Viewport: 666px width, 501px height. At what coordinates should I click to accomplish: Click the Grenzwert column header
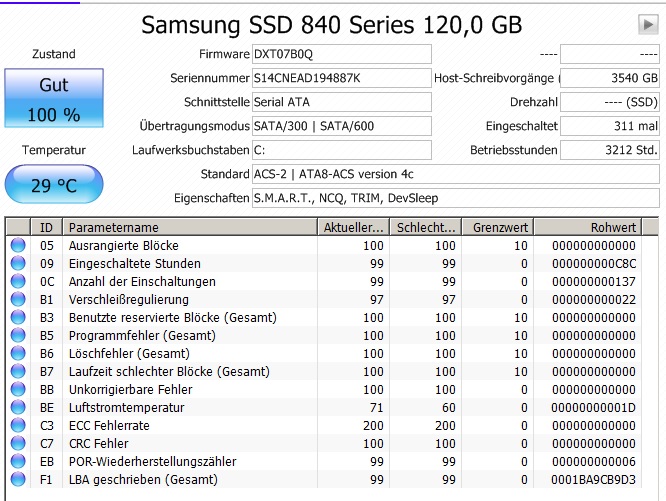497,227
